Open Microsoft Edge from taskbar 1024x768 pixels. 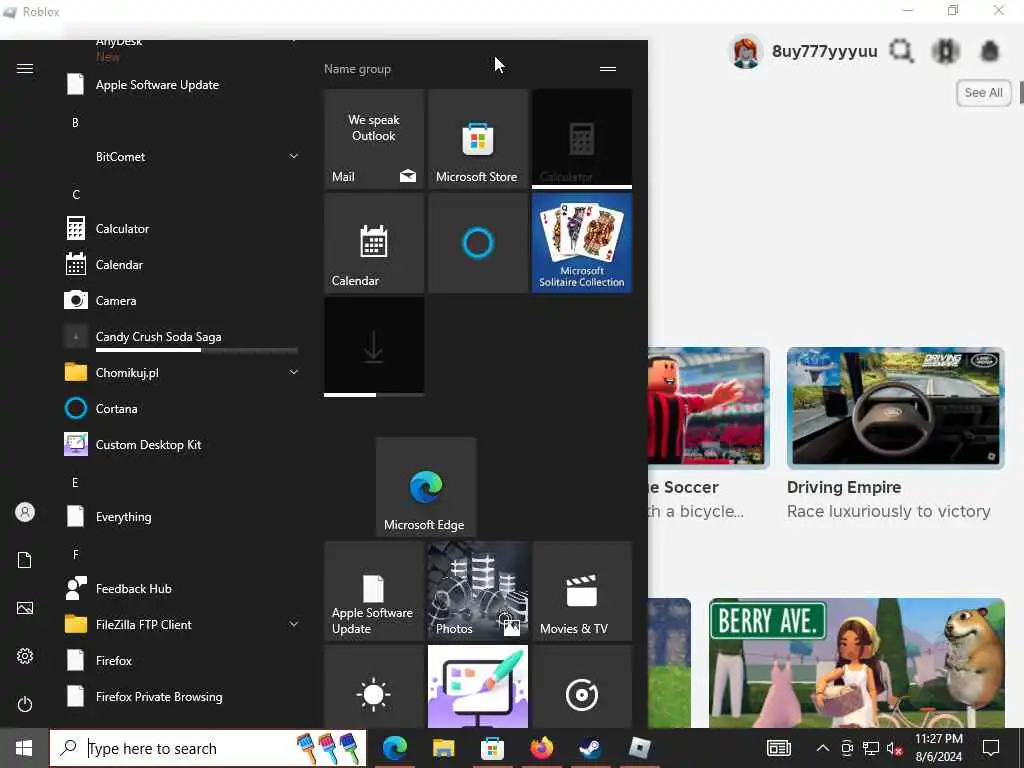(x=394, y=748)
